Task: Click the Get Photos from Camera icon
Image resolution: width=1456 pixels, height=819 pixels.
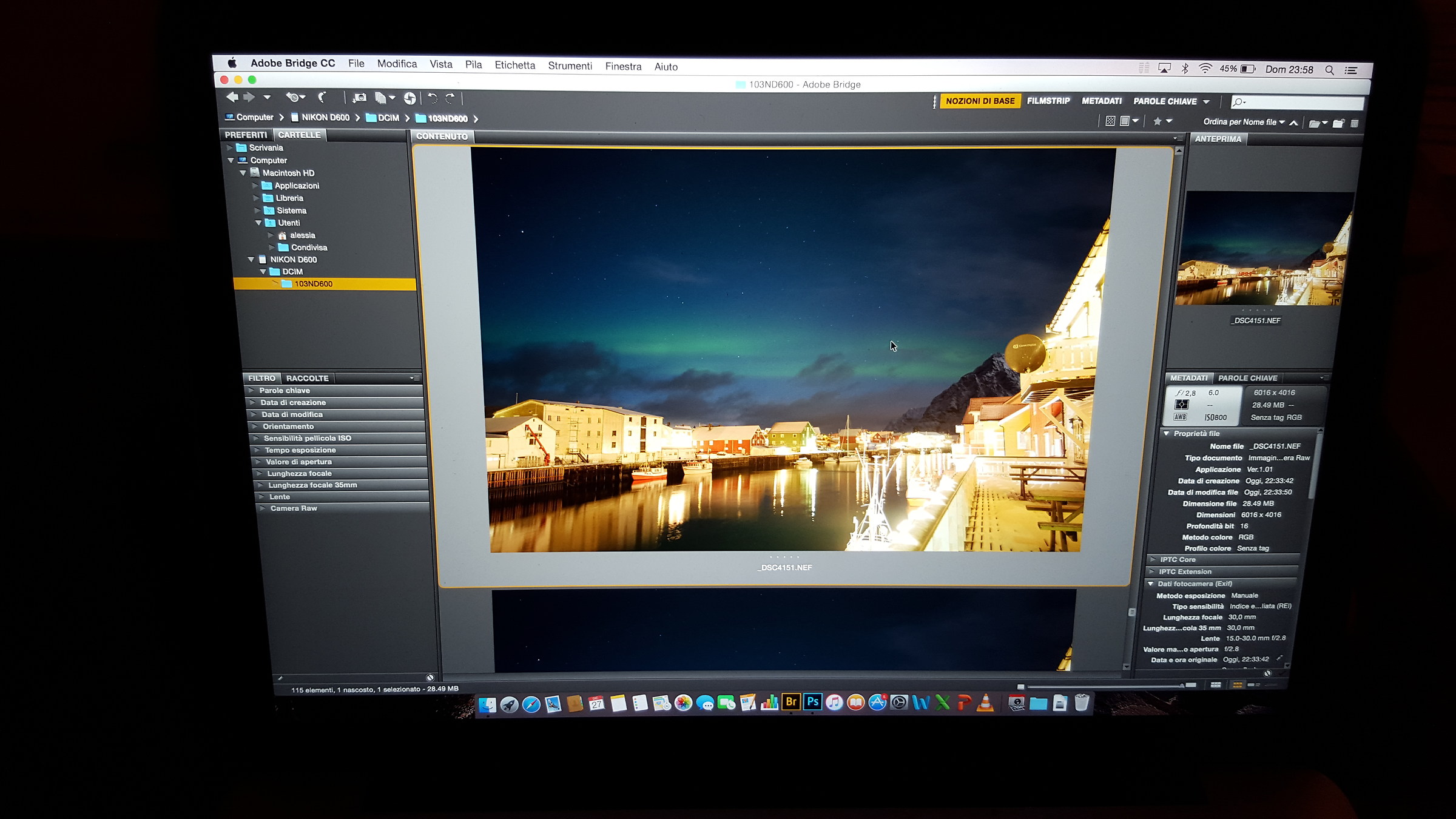Action: click(x=359, y=98)
